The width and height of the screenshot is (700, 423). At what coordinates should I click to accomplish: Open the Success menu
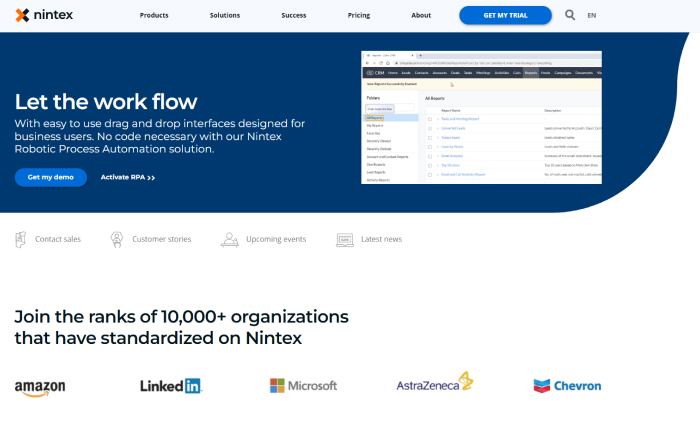point(294,15)
